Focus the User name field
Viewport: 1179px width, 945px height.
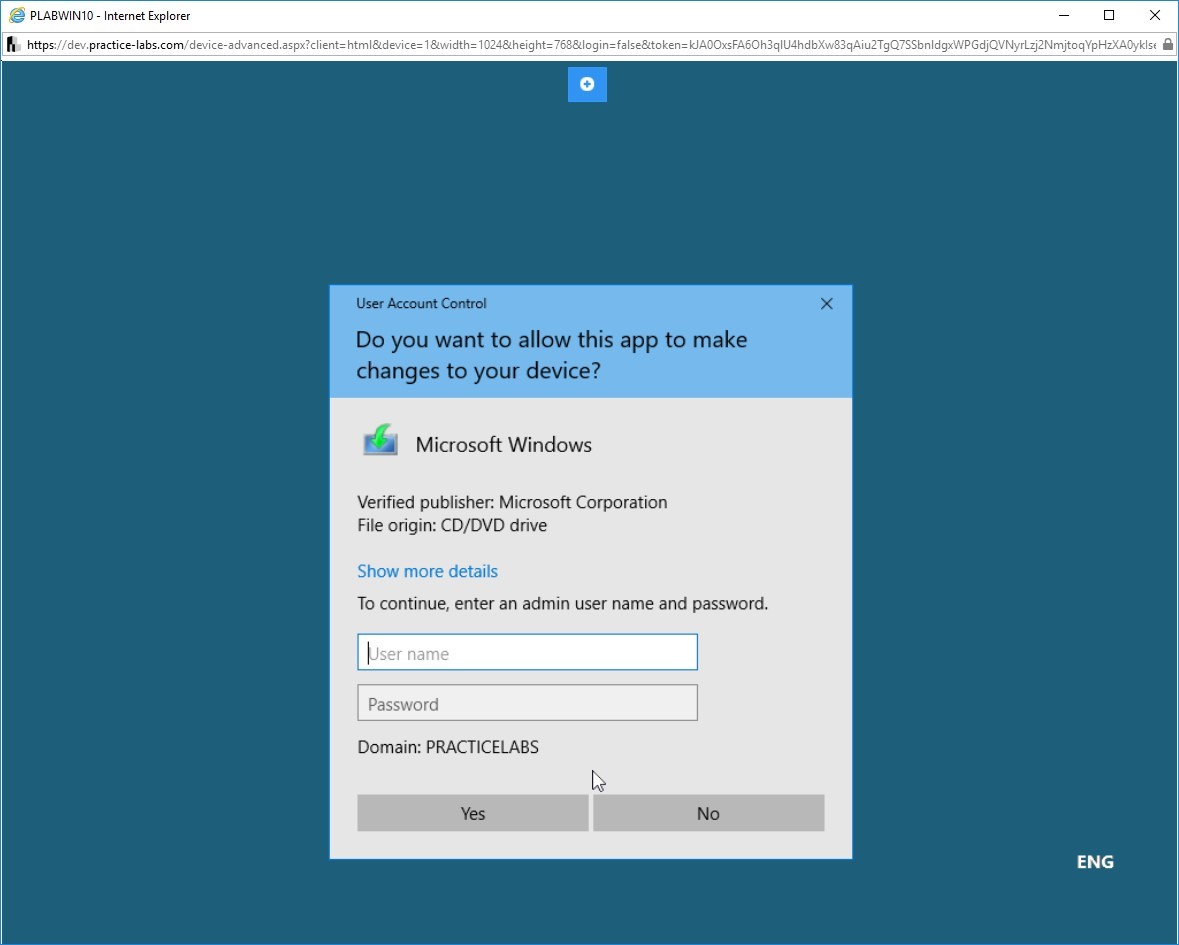coord(527,653)
